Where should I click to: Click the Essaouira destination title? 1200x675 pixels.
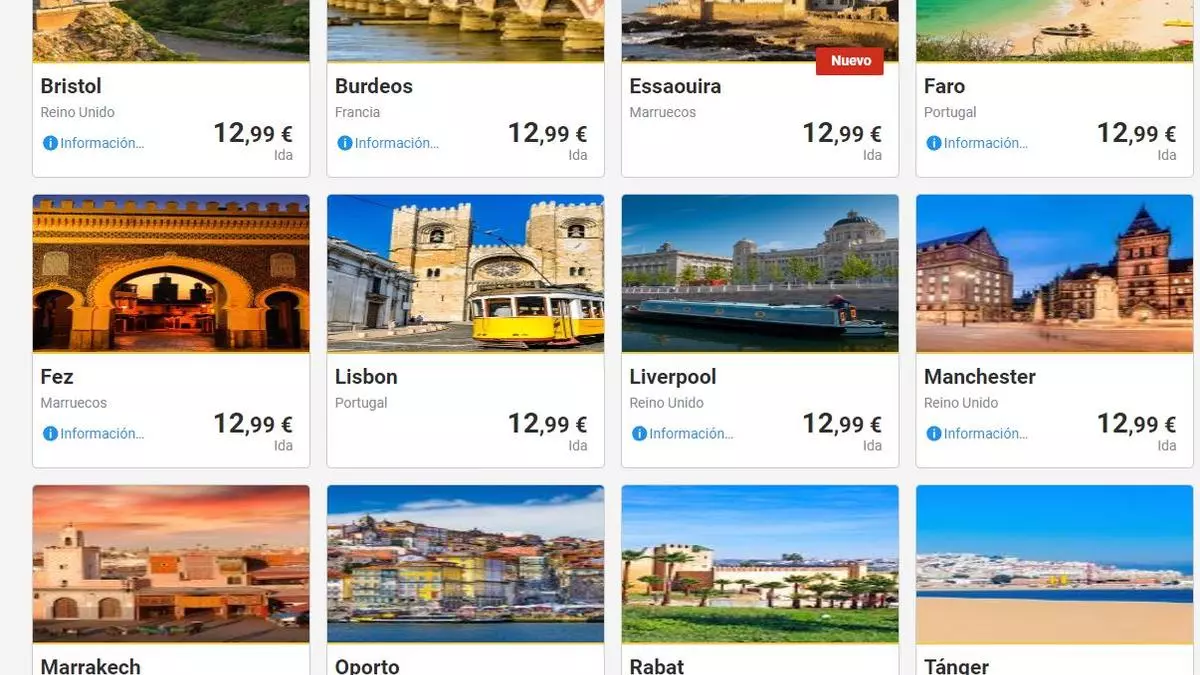[x=675, y=87]
